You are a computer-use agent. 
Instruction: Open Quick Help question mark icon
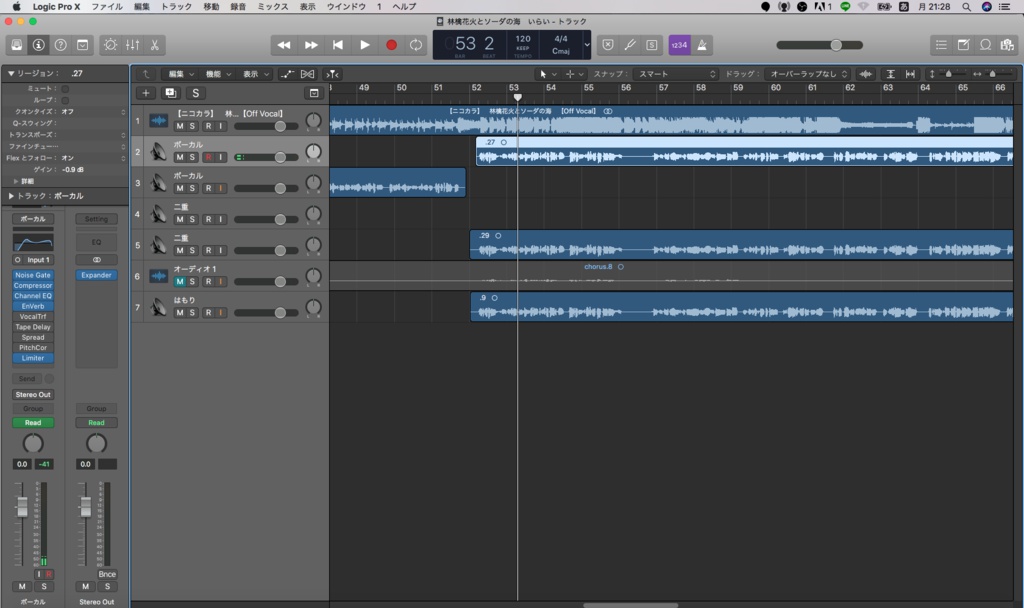61,45
